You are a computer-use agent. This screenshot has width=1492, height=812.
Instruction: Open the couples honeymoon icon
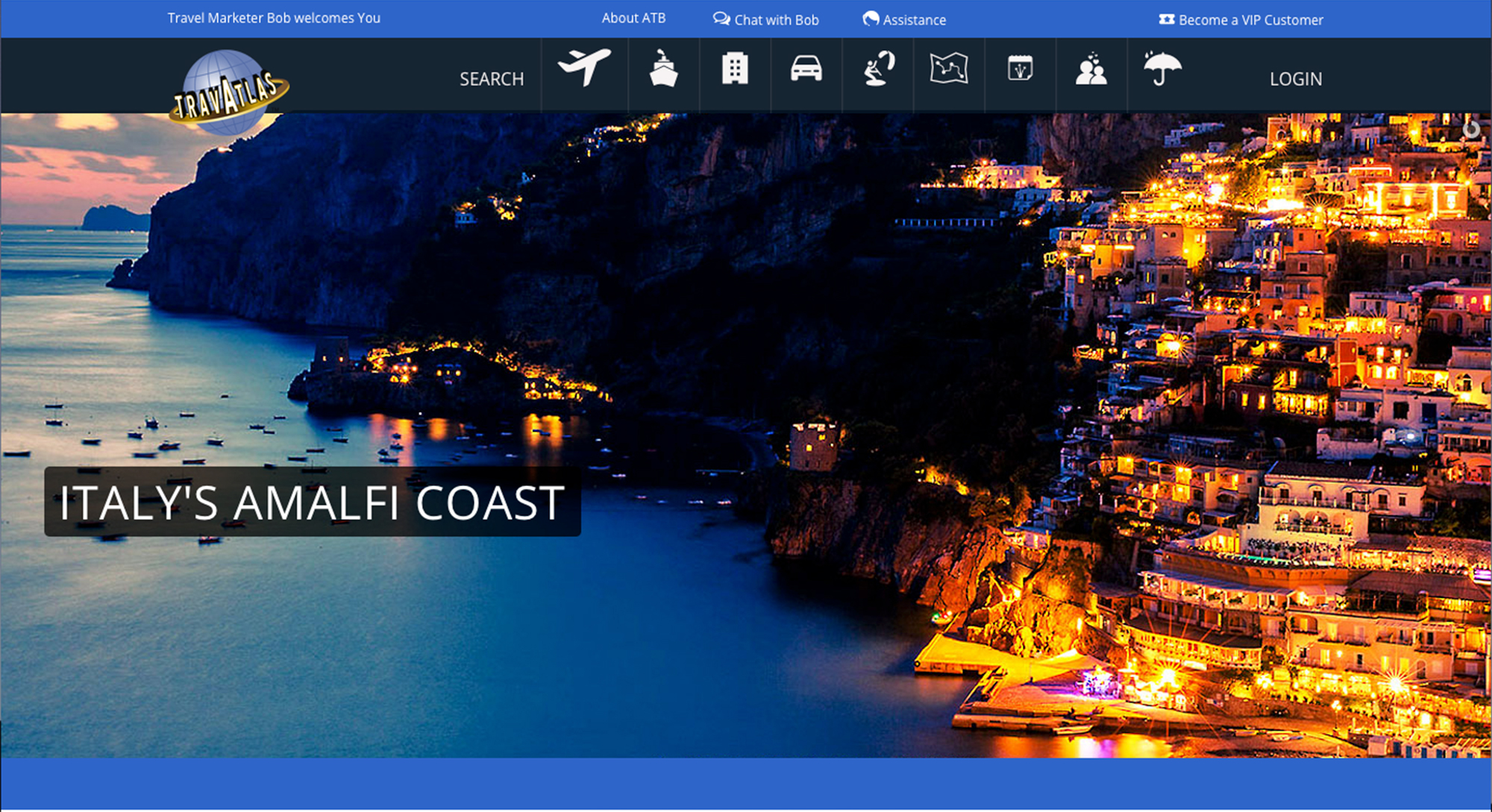[1091, 68]
